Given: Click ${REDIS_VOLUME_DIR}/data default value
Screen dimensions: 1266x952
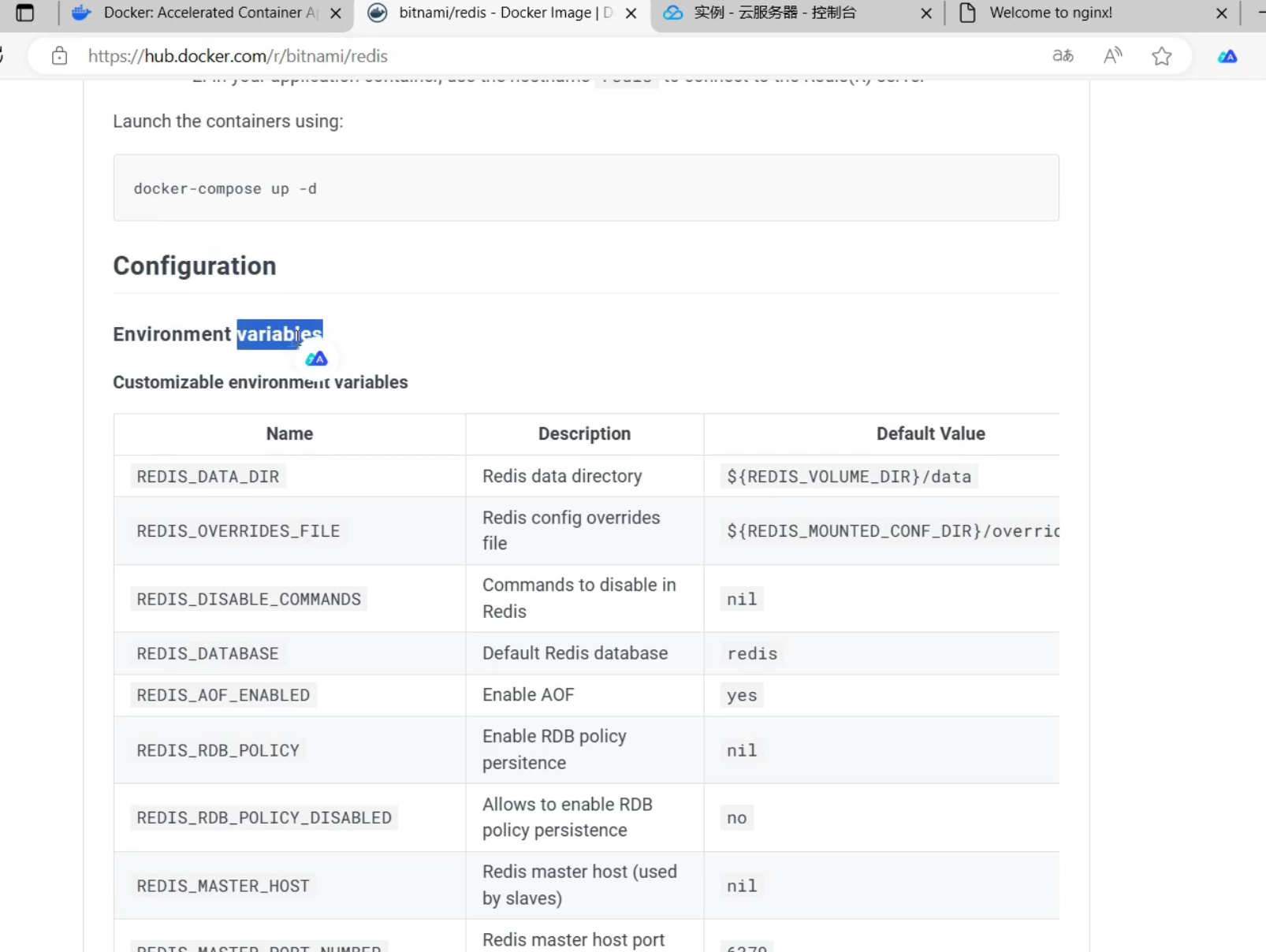Looking at the screenshot, I should tap(849, 477).
